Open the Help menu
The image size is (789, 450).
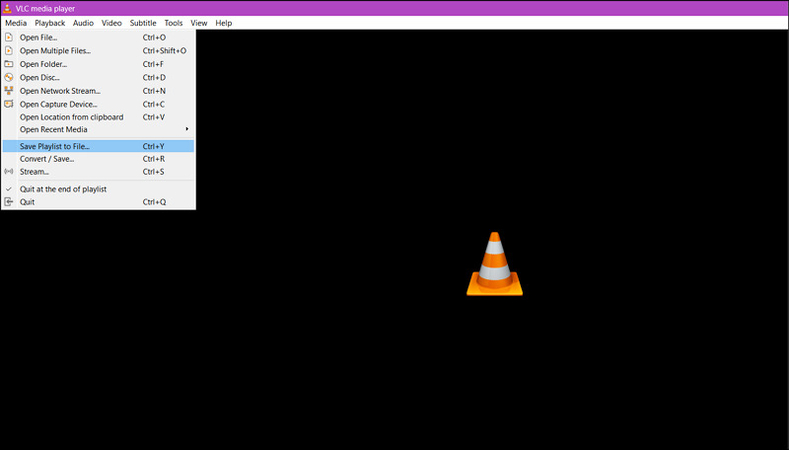pyautogui.click(x=223, y=23)
